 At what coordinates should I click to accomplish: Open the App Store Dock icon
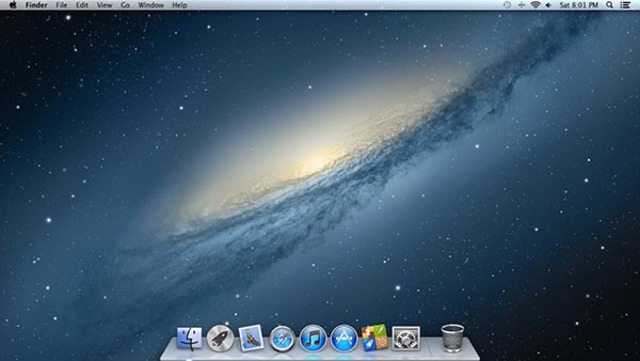344,338
